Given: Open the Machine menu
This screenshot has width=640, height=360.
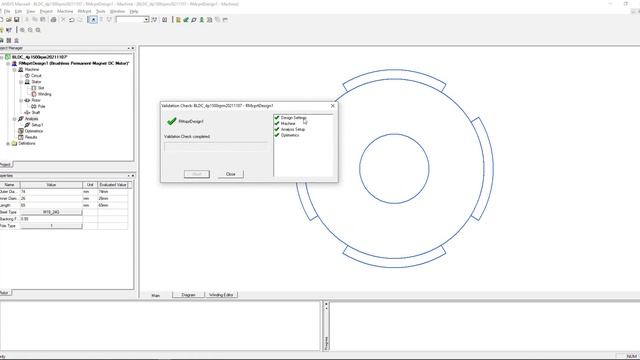Looking at the screenshot, I should tap(65, 11).
